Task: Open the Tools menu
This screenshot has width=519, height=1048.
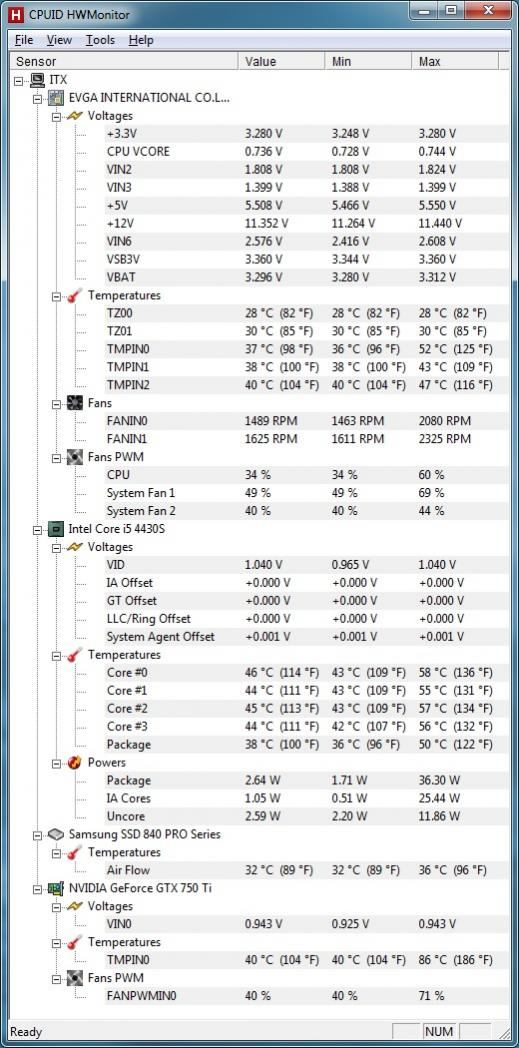Action: pos(100,40)
